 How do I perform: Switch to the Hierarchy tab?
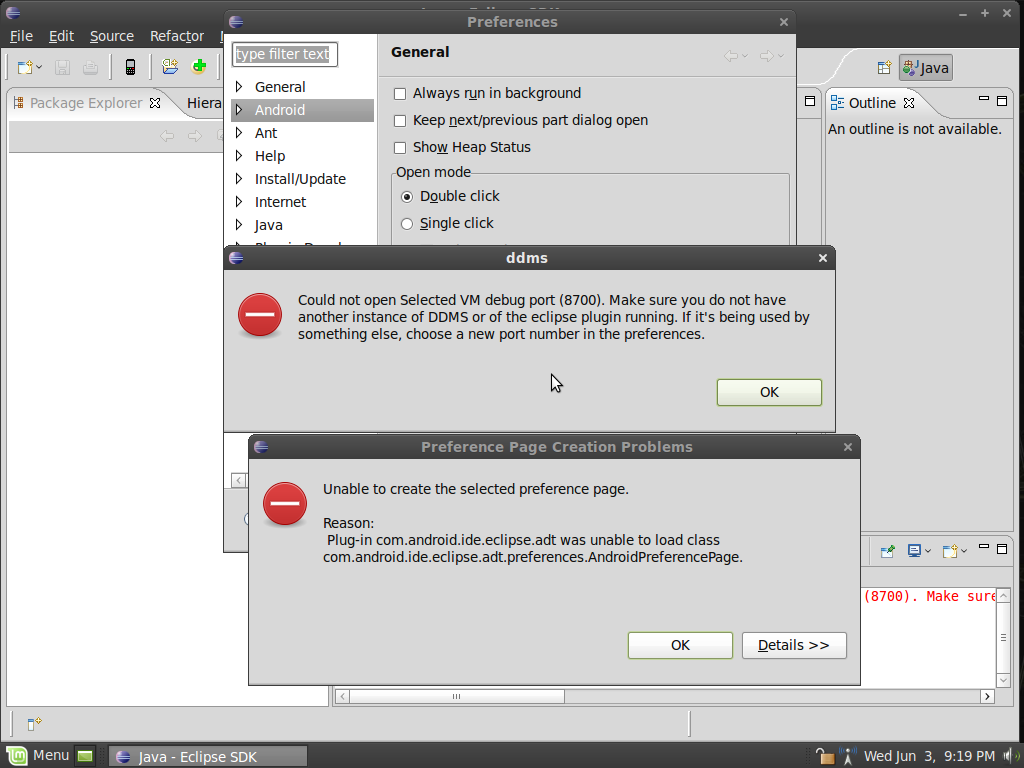(x=204, y=103)
